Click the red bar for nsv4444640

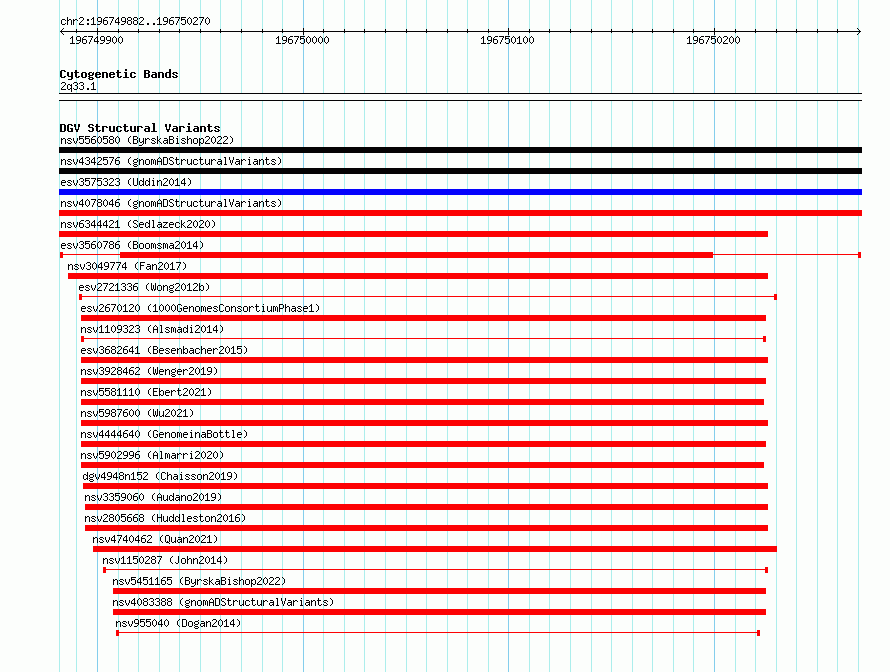tap(423, 444)
